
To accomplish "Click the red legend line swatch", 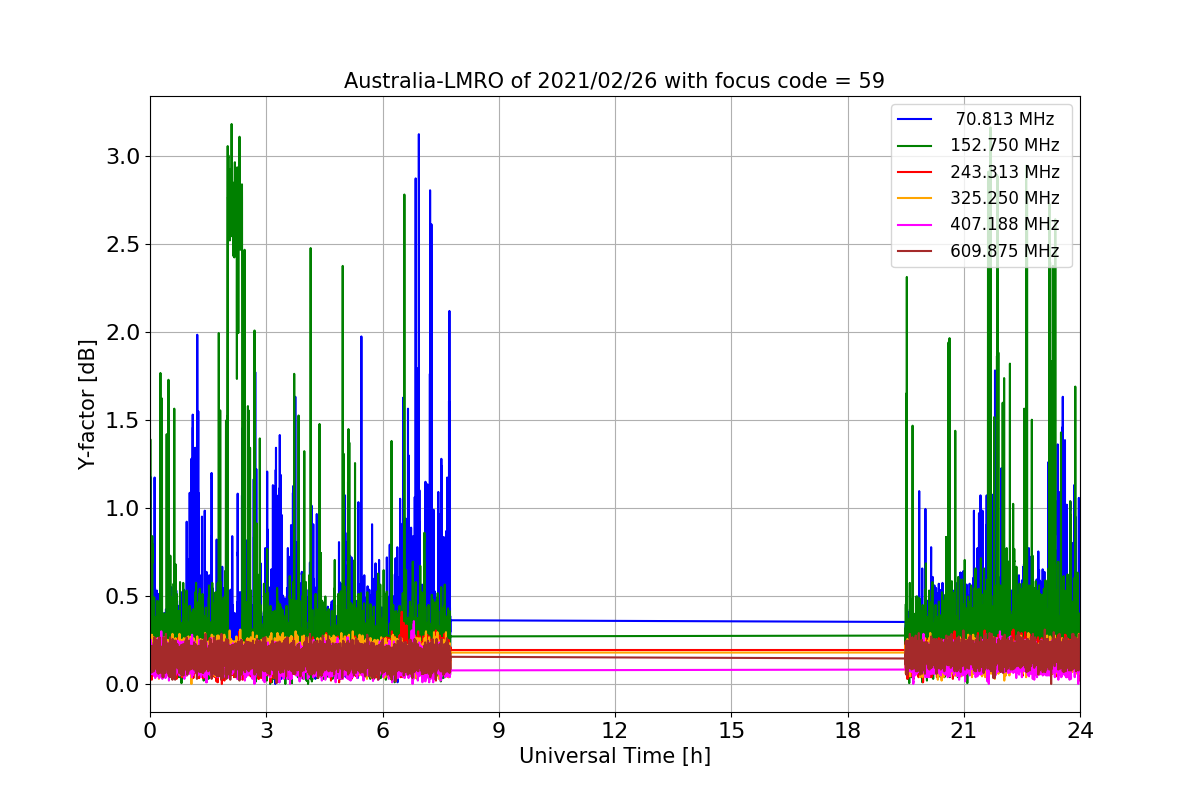I will tap(915, 172).
